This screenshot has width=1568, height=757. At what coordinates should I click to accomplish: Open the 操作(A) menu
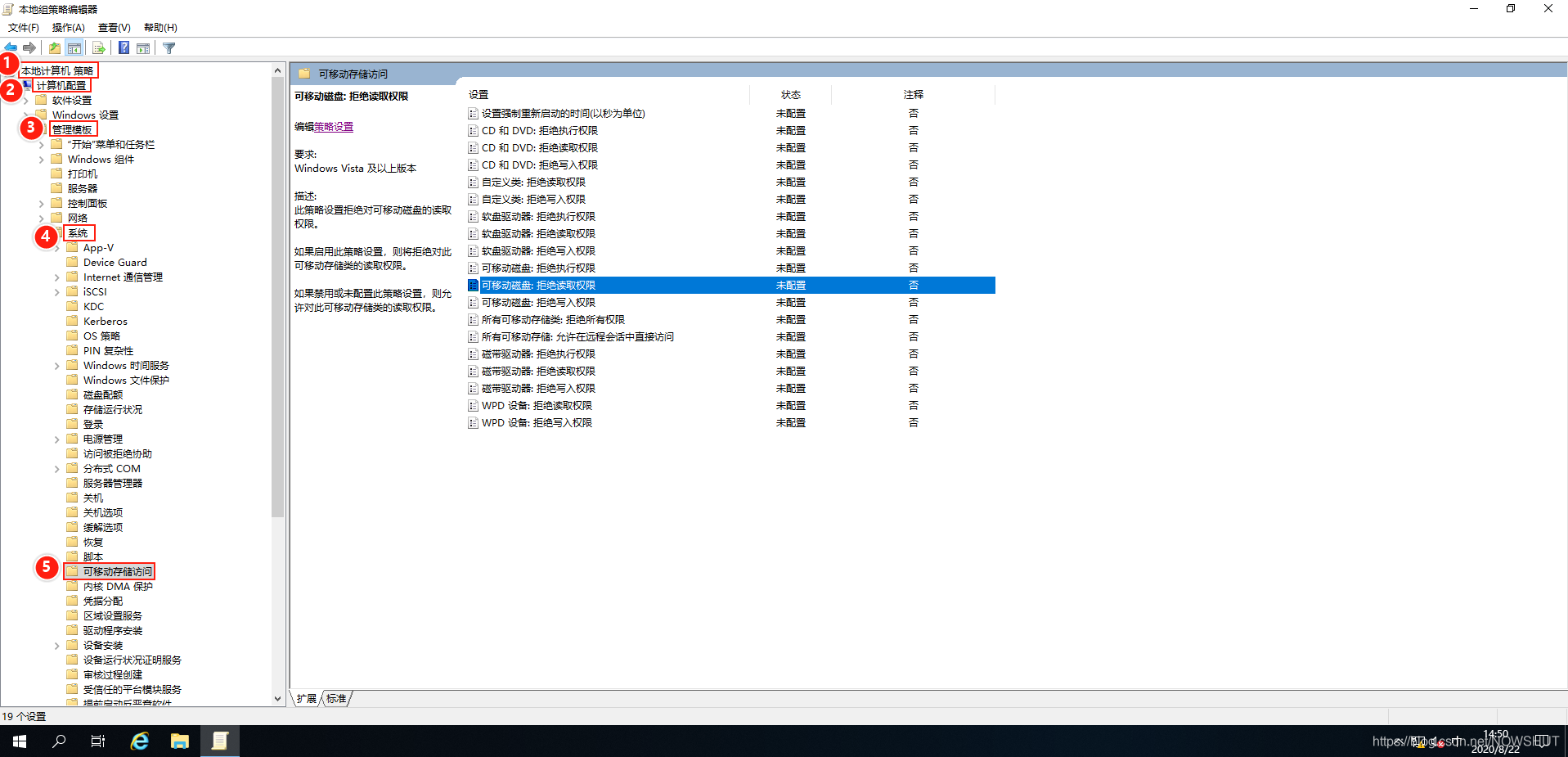coord(69,28)
